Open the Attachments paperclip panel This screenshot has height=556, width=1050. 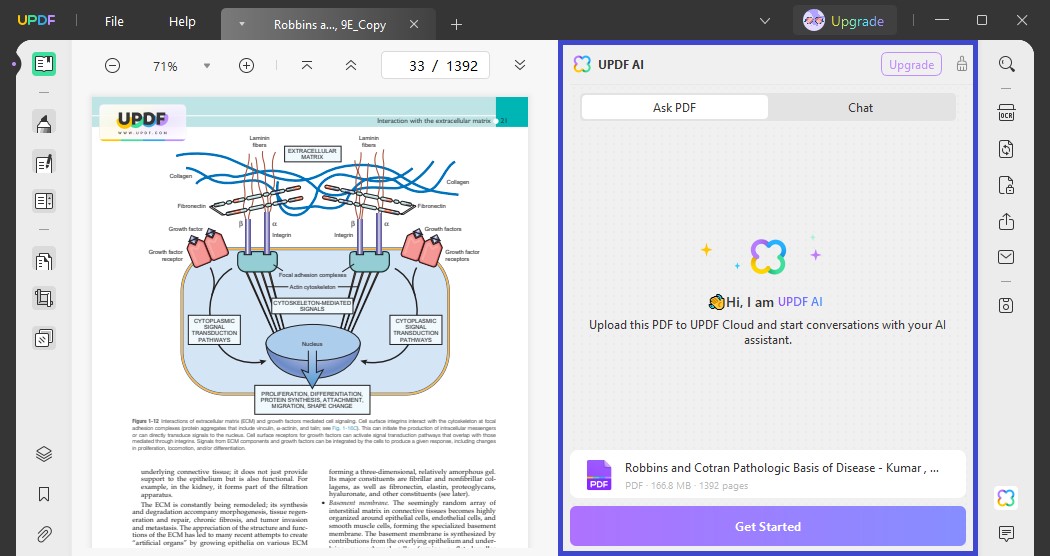pyautogui.click(x=44, y=533)
